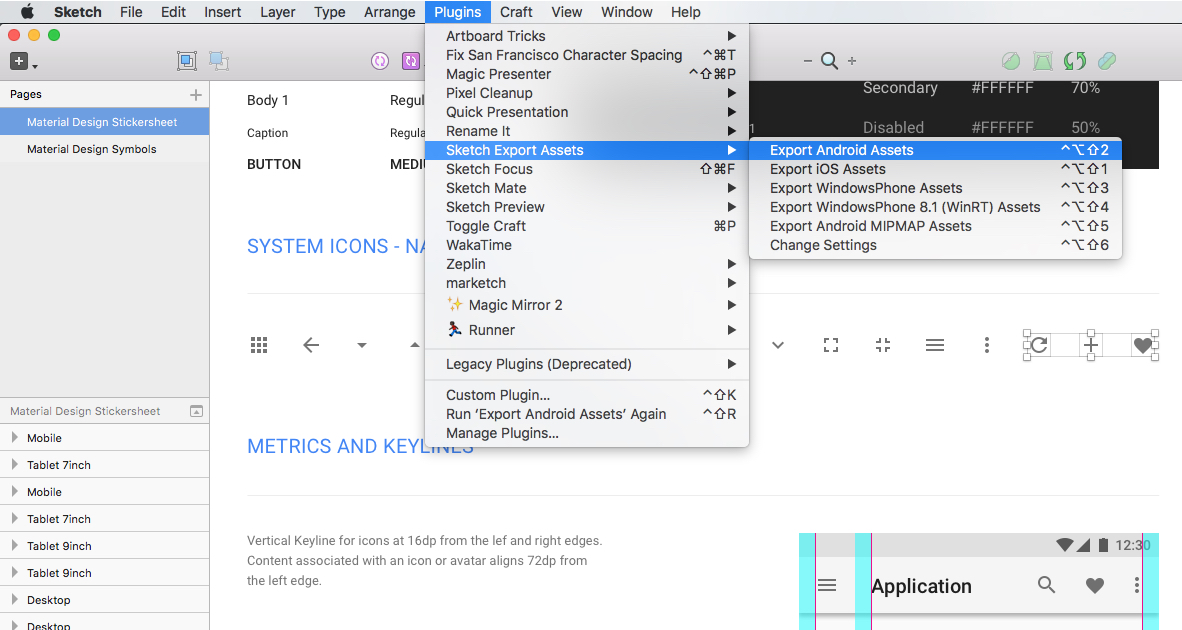Screen dimensions: 1182x630
Task: Open the Insert button dropdown arrow
Action: 35,66
